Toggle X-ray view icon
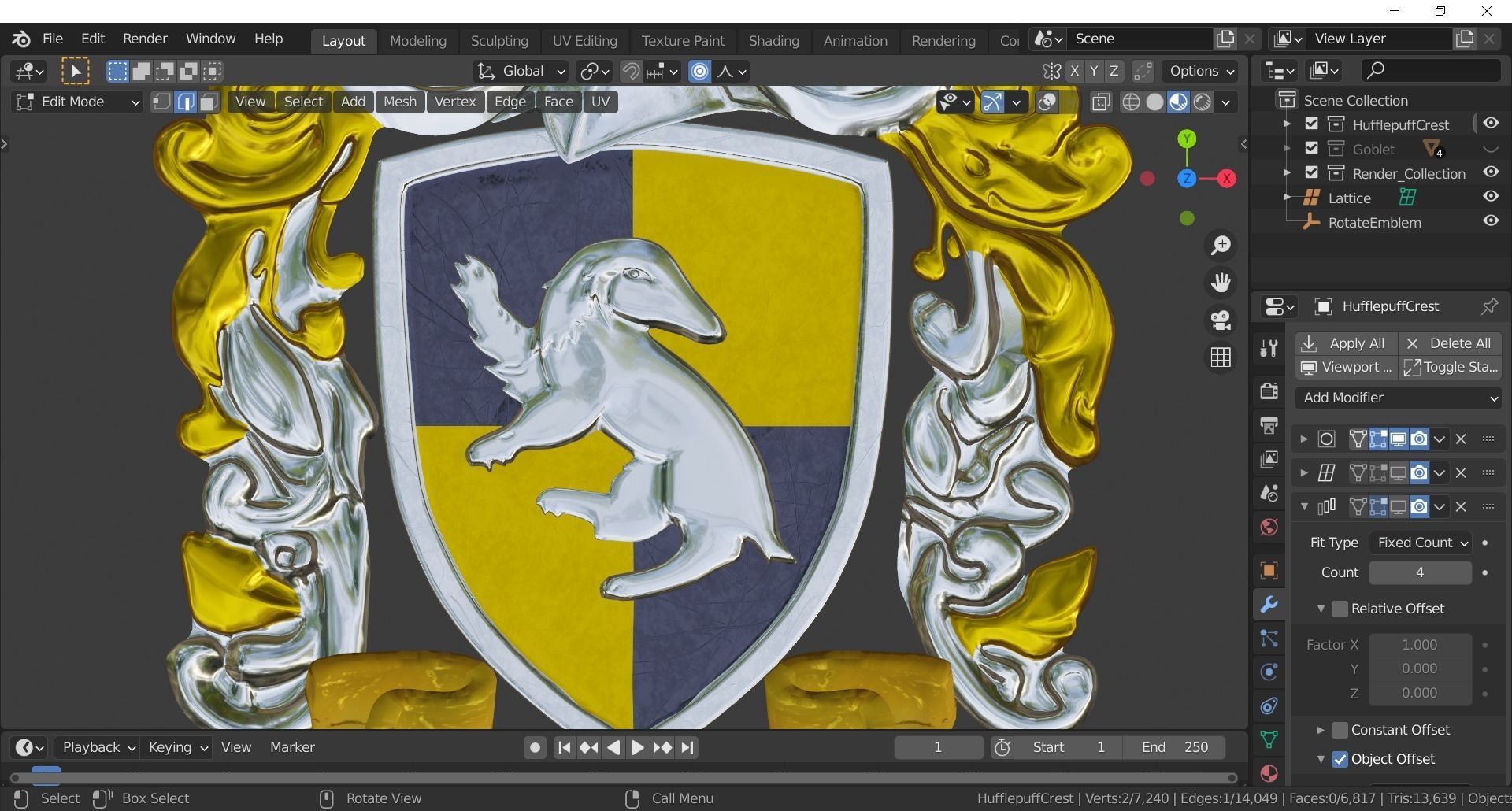Screen dimensions: 1512x811 (1101, 102)
